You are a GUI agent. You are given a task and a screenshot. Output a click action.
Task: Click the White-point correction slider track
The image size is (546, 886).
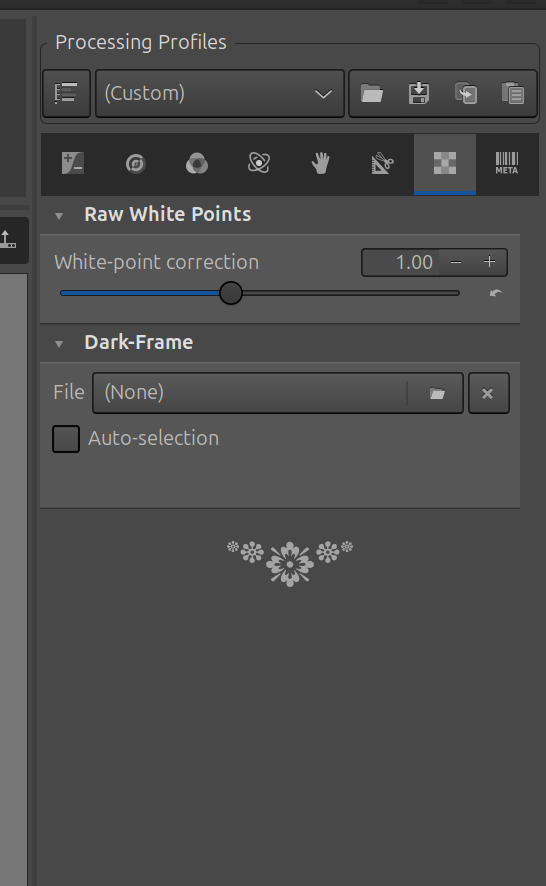[x=259, y=293]
